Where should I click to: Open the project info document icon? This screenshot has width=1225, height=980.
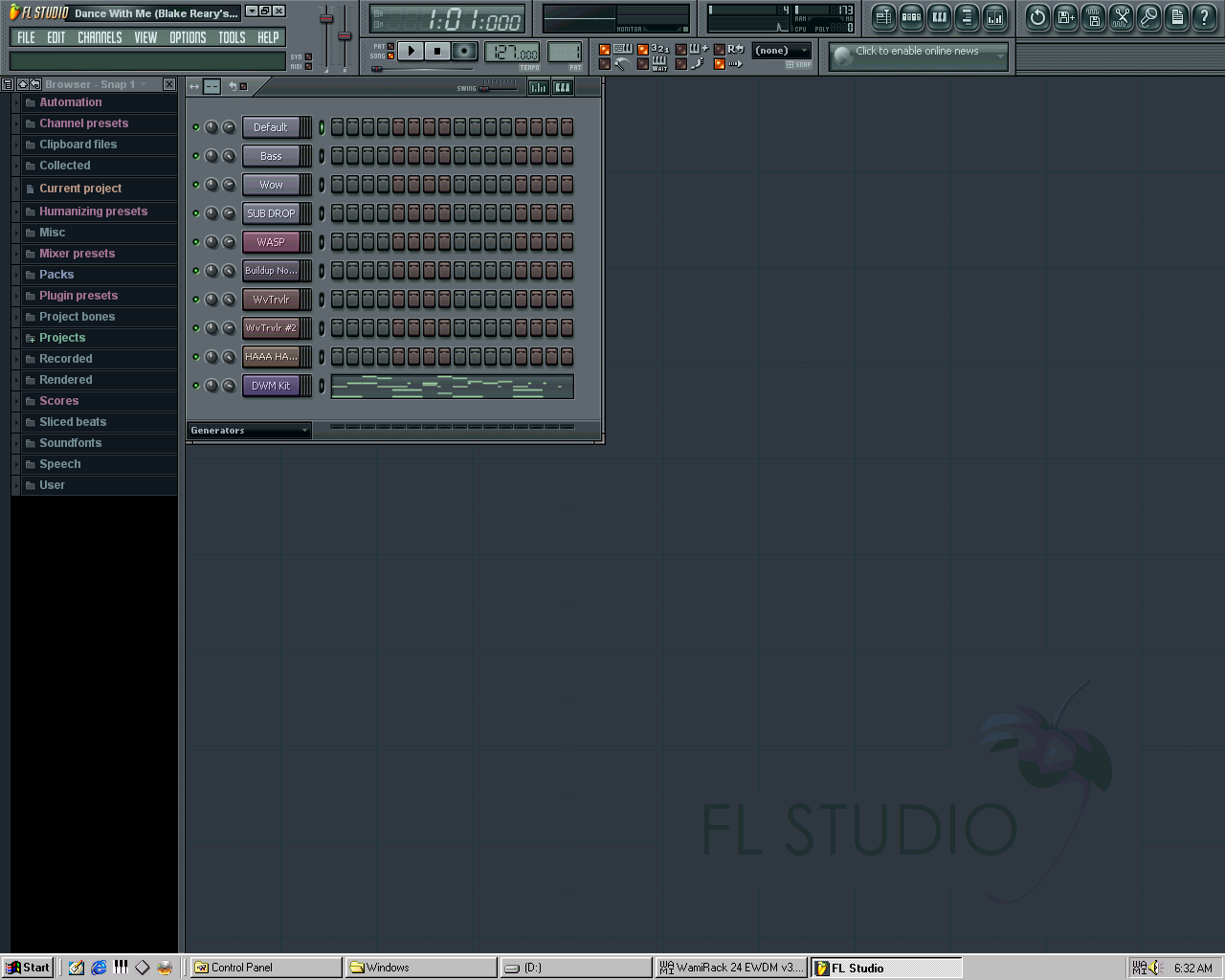point(1176,16)
